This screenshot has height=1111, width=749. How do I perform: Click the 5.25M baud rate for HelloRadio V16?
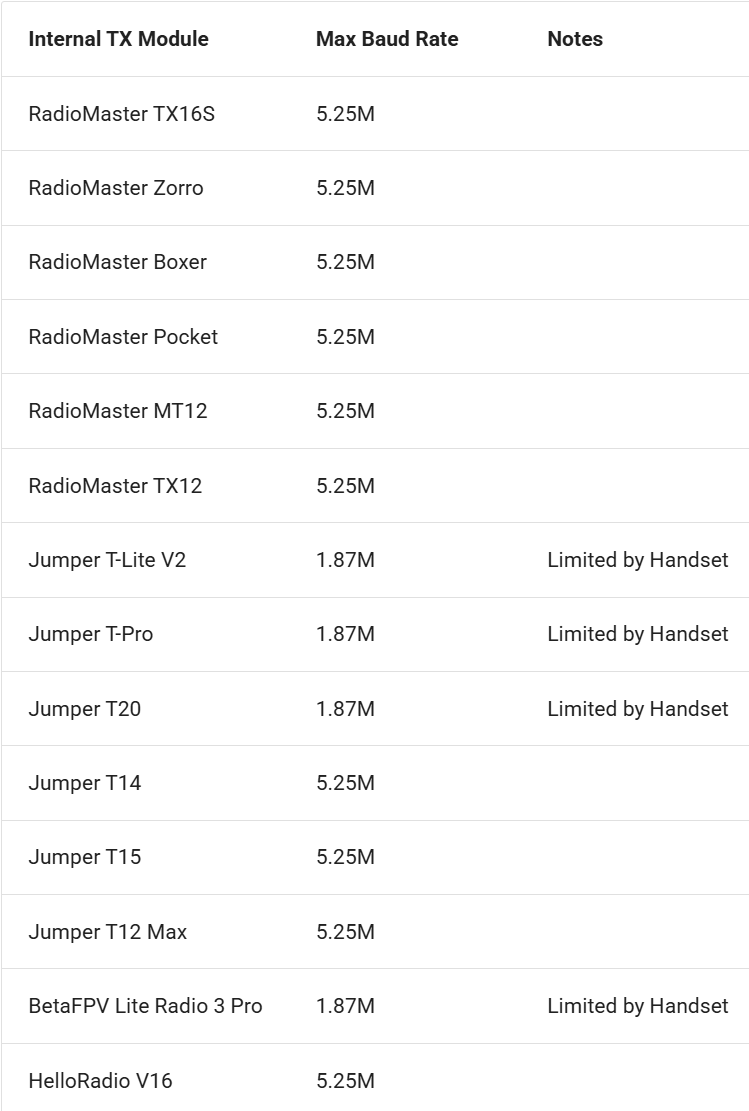click(x=345, y=1081)
